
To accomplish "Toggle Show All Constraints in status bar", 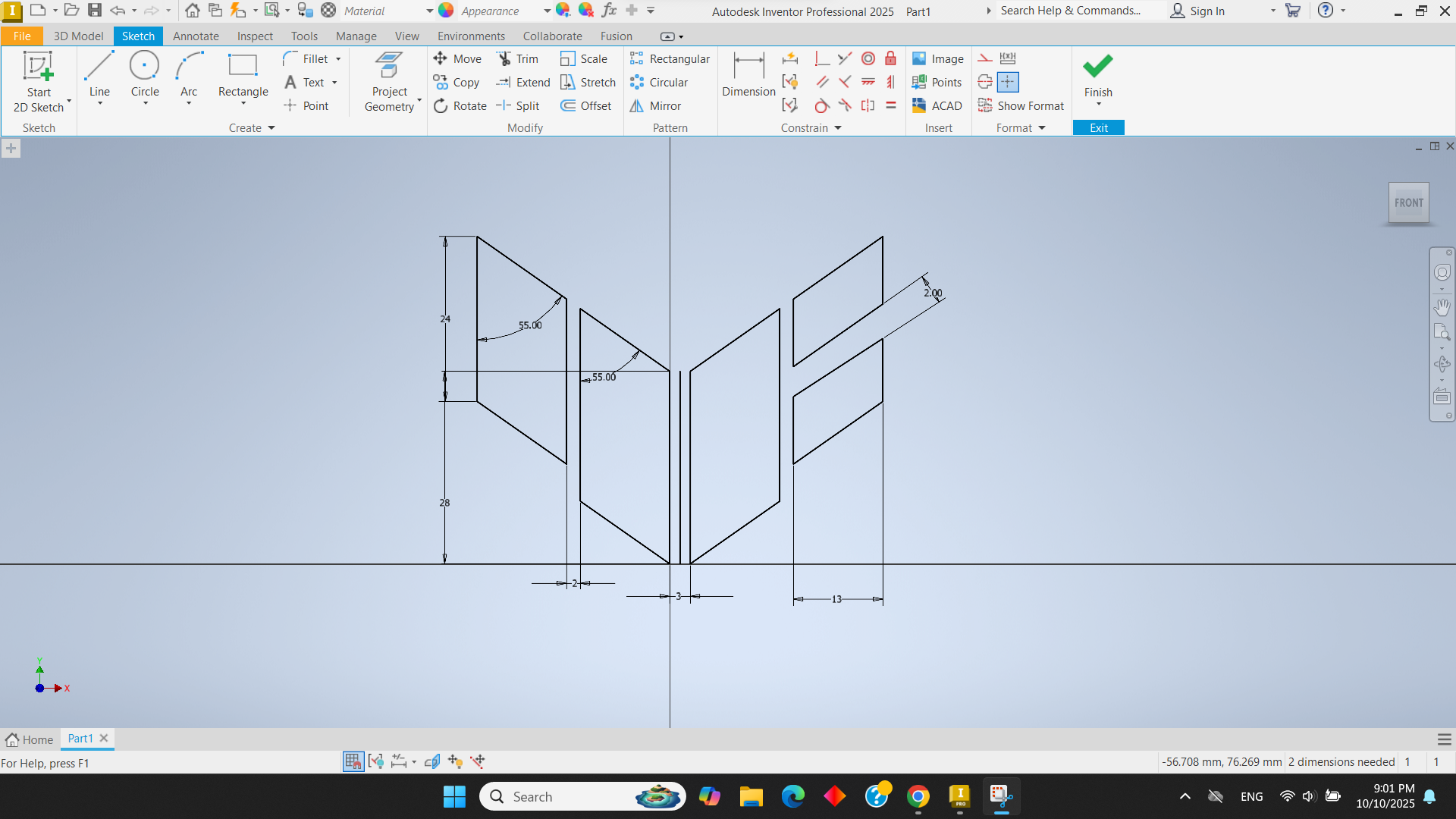I will [x=376, y=761].
